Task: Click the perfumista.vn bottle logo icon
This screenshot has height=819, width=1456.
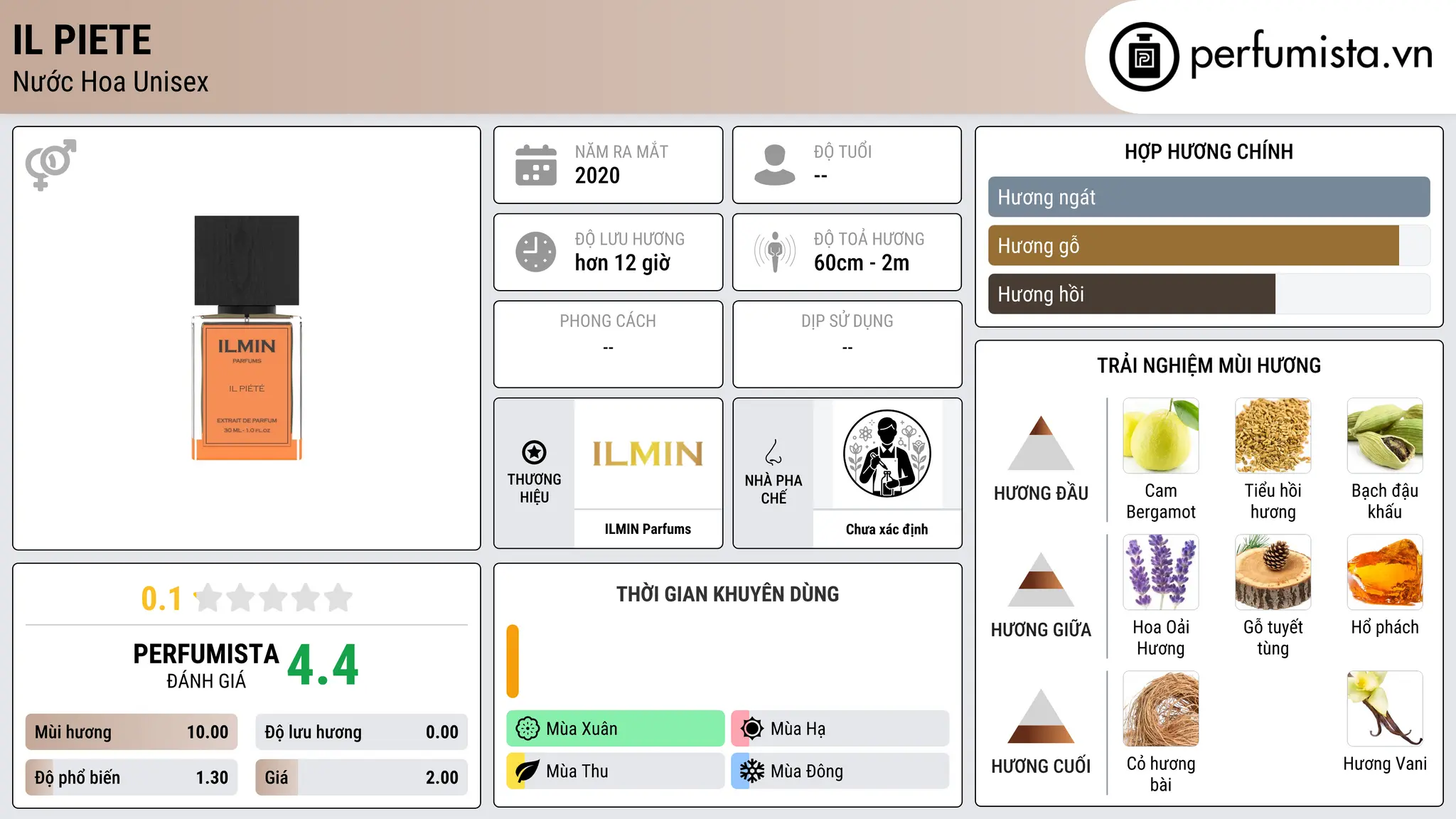Action: (1144, 57)
